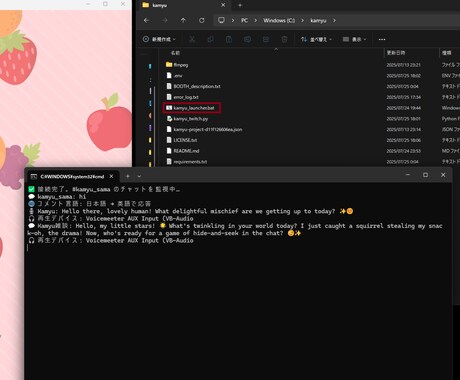The image size is (460, 380).
Task: Select BOOTH_description.txt file
Action: [197, 86]
